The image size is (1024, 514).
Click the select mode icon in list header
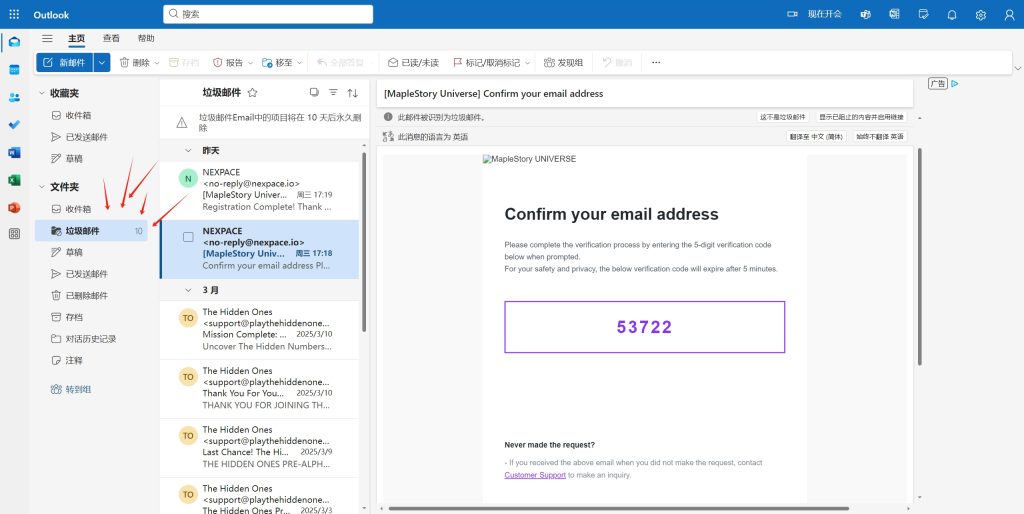pyautogui.click(x=314, y=93)
